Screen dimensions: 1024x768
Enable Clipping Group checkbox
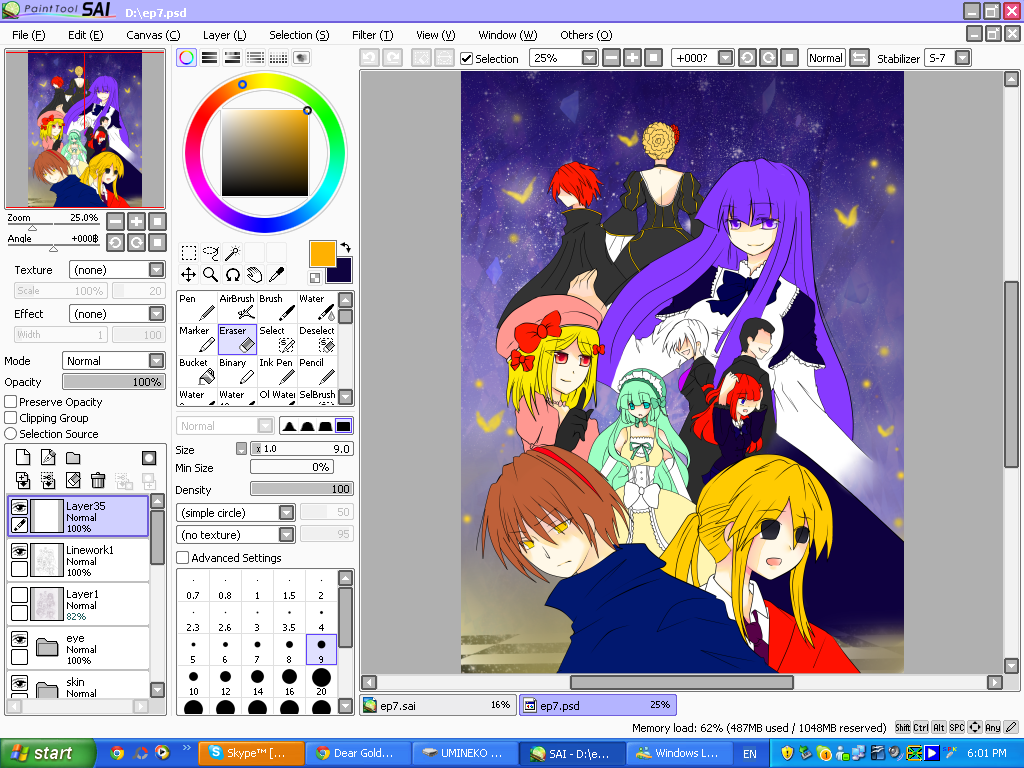pyautogui.click(x=11, y=417)
